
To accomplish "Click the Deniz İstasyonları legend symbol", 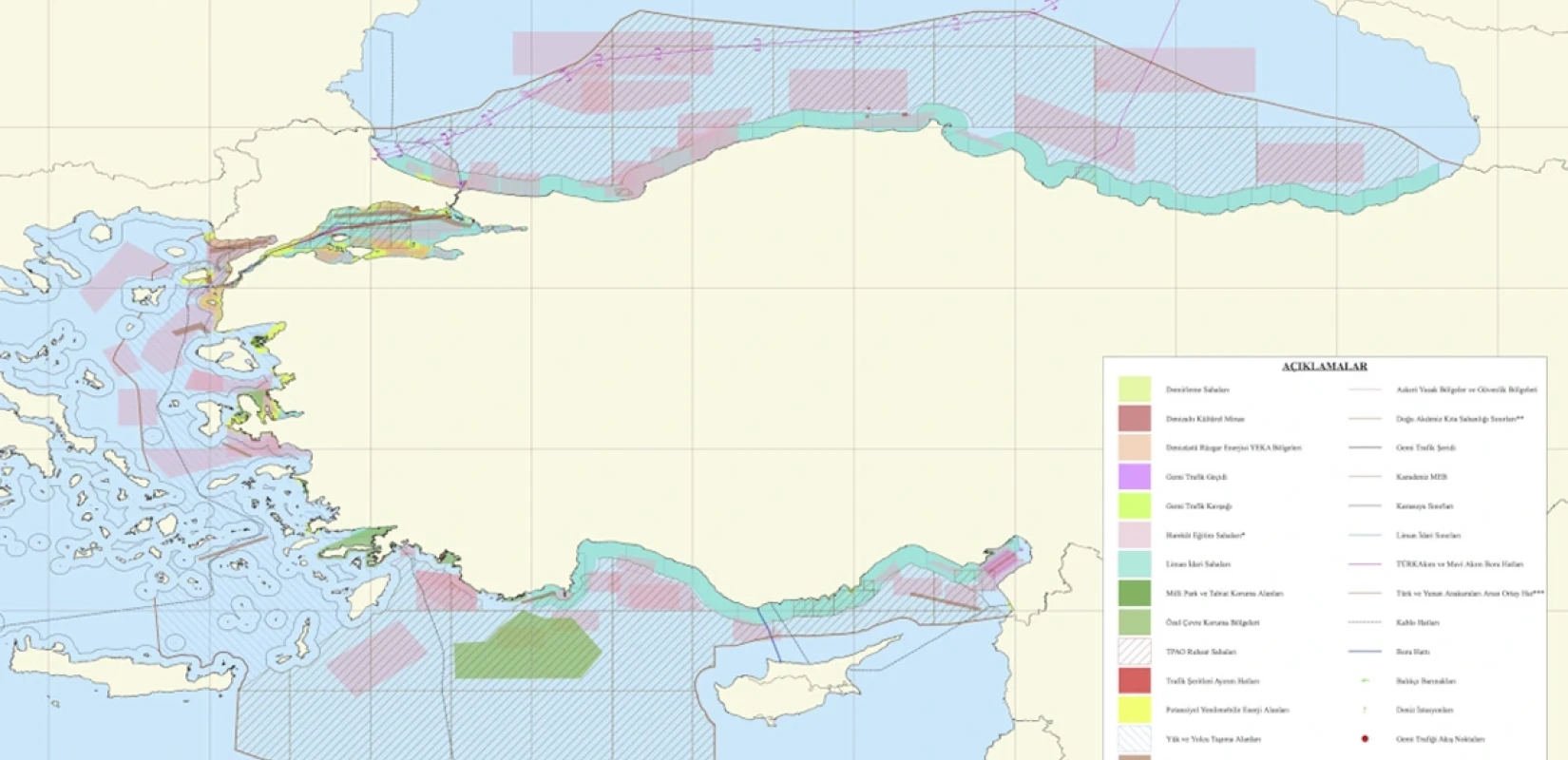I will (1365, 710).
